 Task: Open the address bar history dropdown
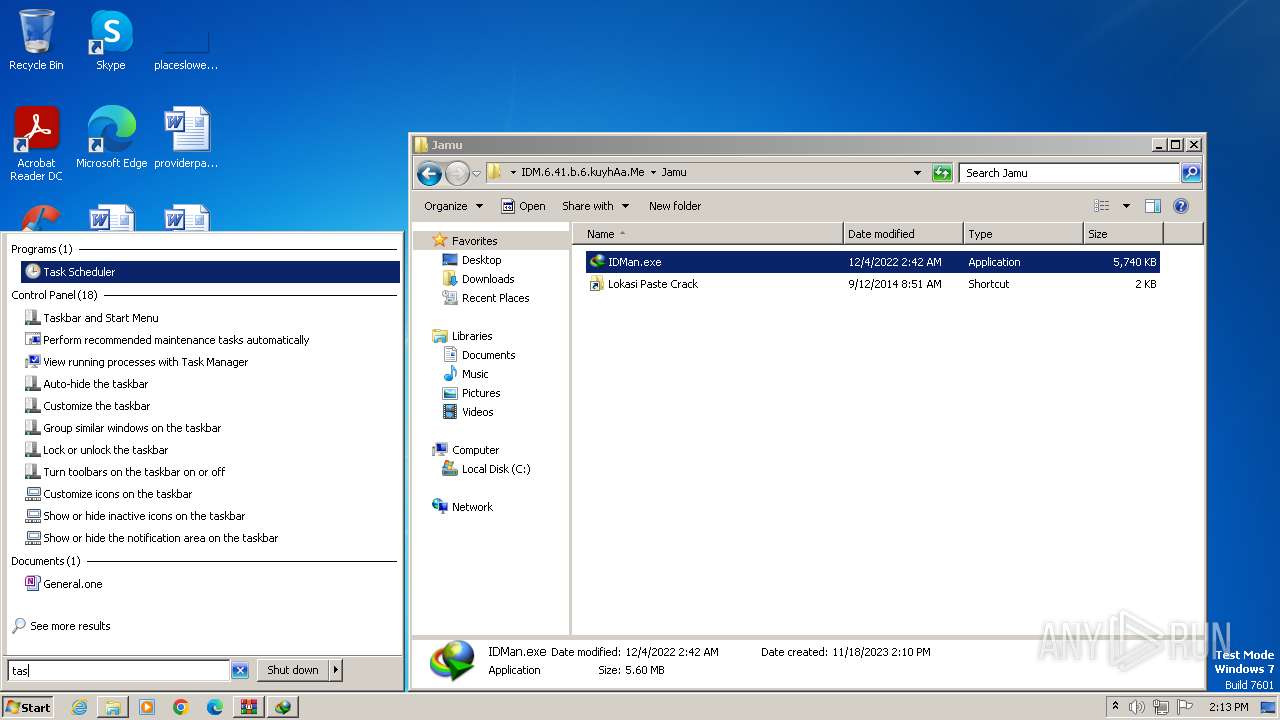[917, 173]
